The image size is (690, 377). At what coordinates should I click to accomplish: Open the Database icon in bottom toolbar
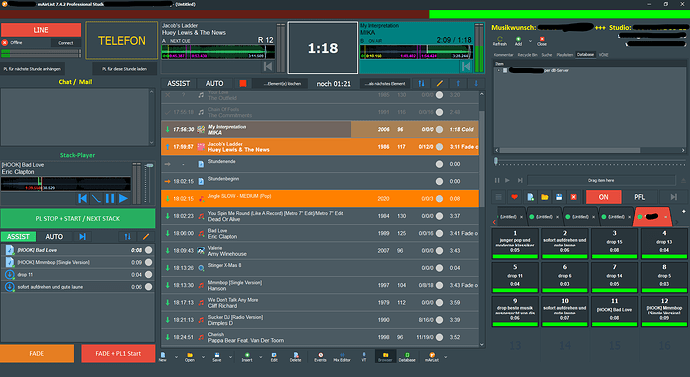[407, 357]
